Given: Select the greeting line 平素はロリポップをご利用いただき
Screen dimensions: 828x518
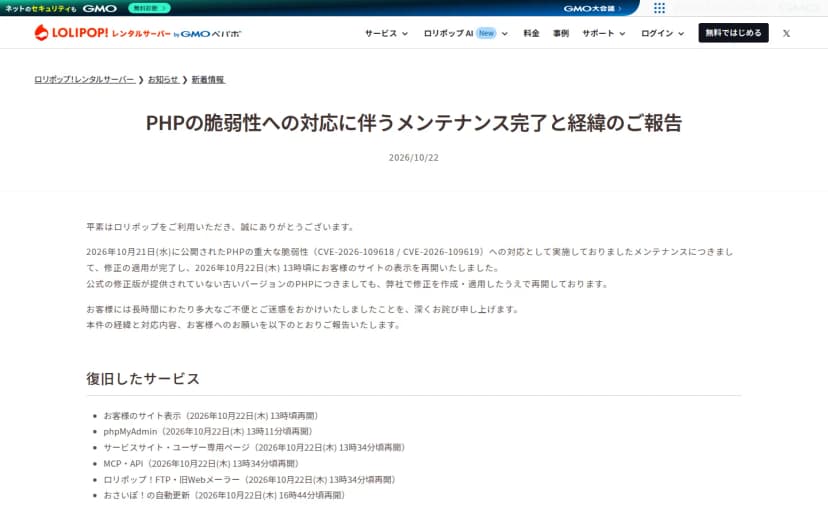Looking at the screenshot, I should 221,227.
